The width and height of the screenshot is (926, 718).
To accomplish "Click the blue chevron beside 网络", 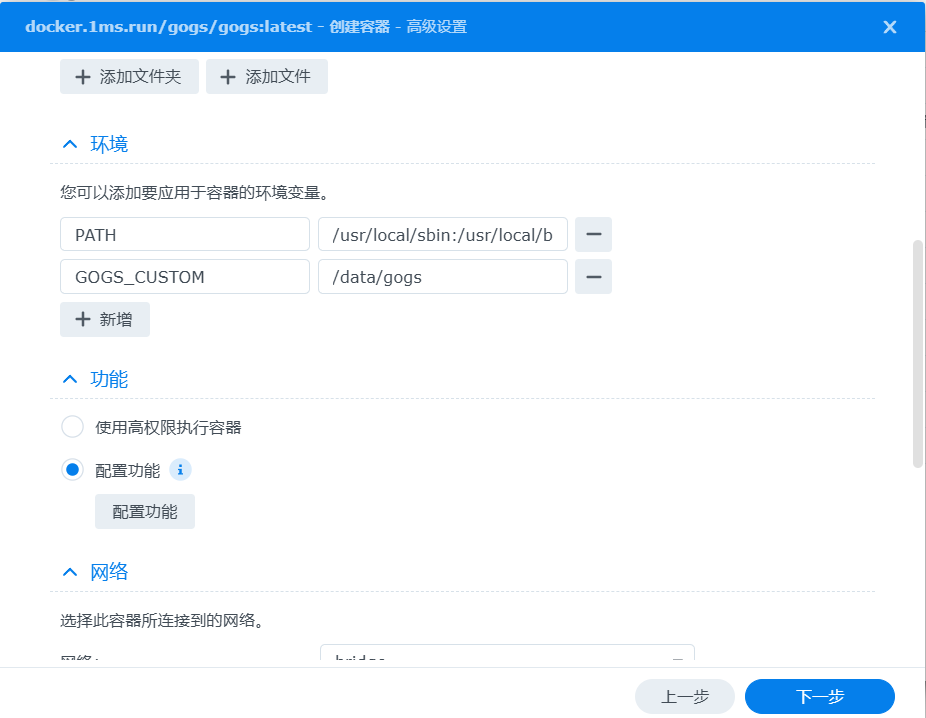I will pyautogui.click(x=69, y=570).
